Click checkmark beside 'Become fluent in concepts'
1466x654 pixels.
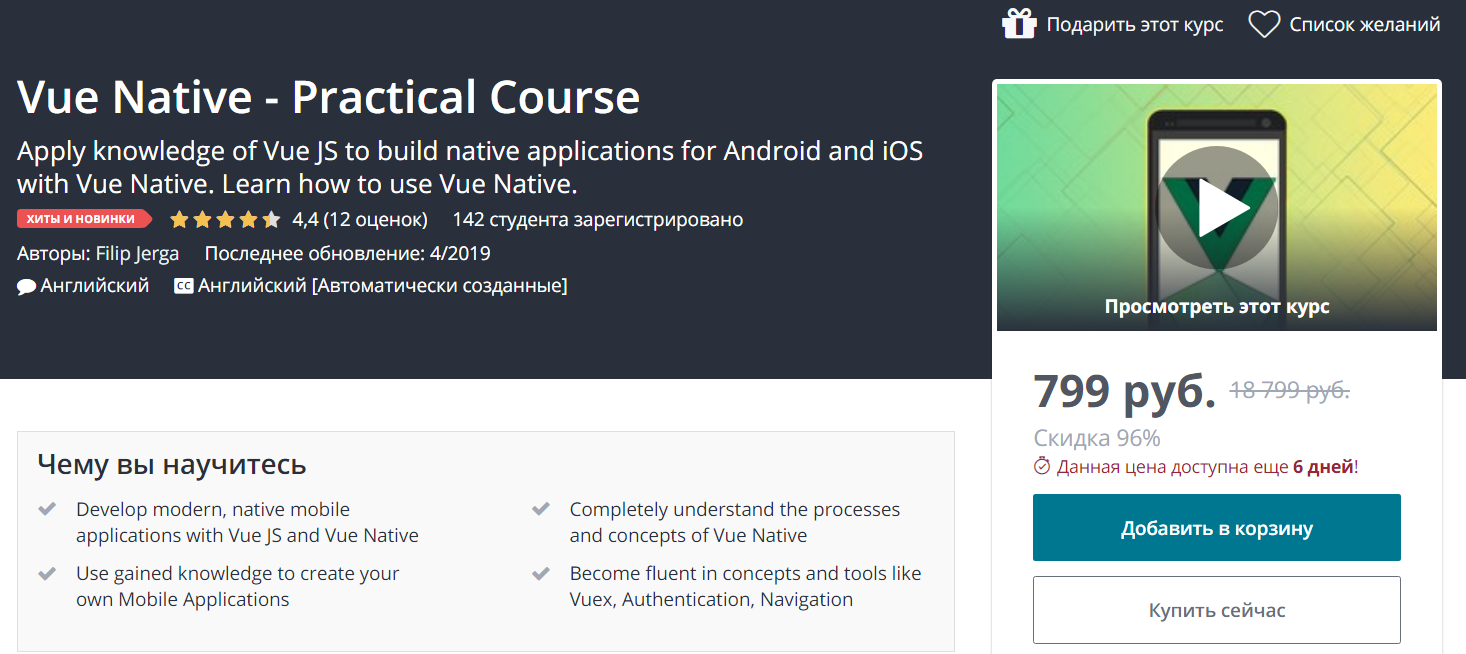point(541,574)
